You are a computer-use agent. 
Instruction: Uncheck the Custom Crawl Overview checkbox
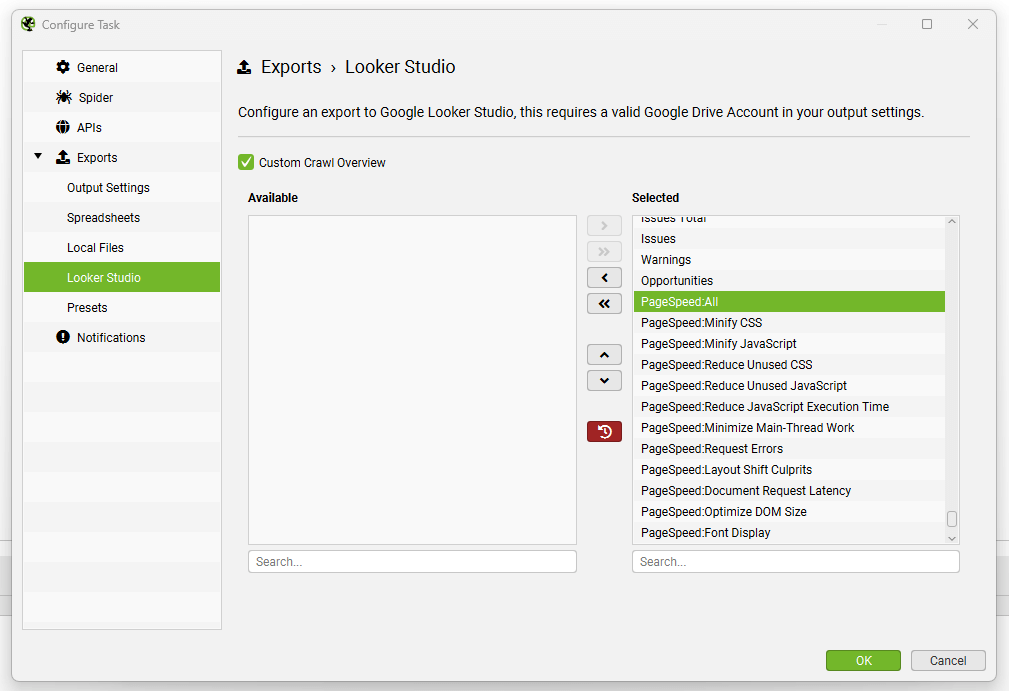click(246, 162)
